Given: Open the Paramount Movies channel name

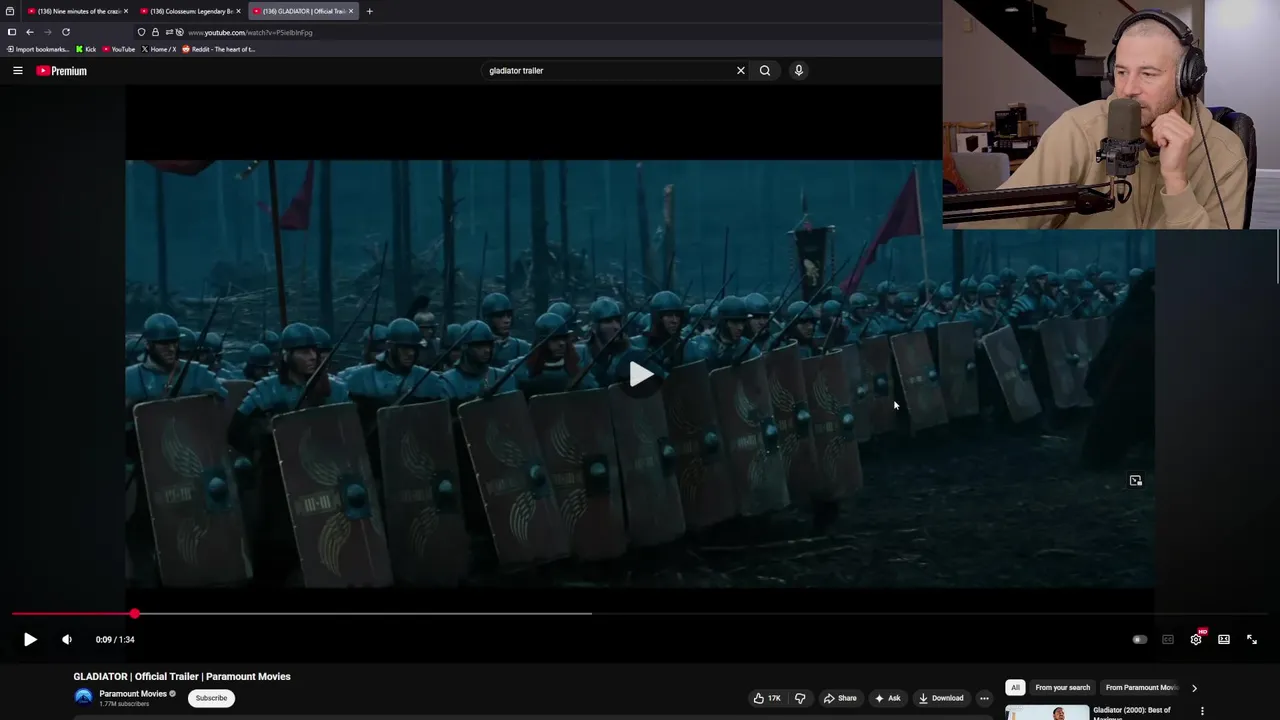Looking at the screenshot, I should 133,694.
